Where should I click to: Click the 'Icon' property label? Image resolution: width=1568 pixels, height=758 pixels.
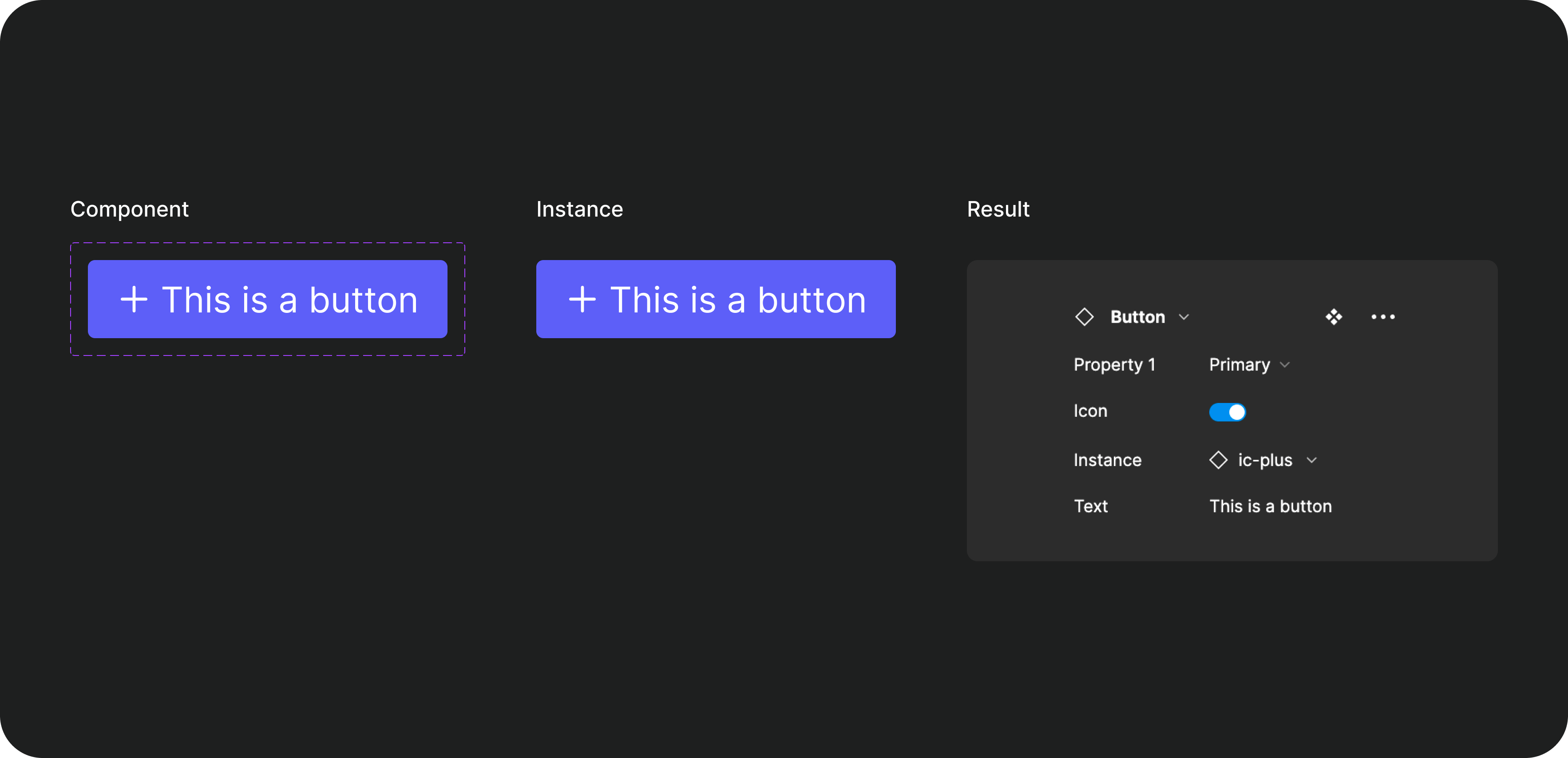1090,411
